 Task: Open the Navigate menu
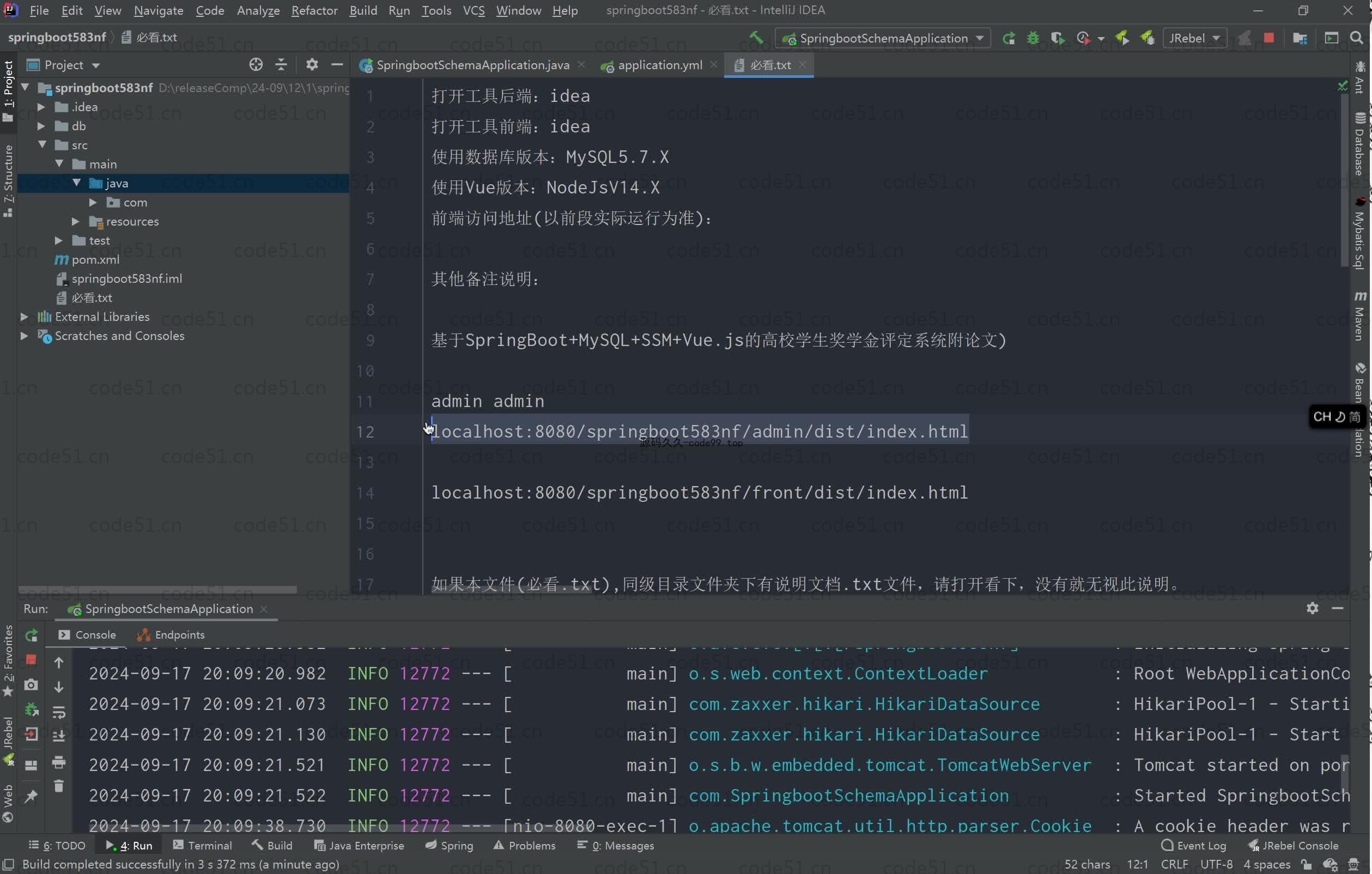pyautogui.click(x=159, y=10)
